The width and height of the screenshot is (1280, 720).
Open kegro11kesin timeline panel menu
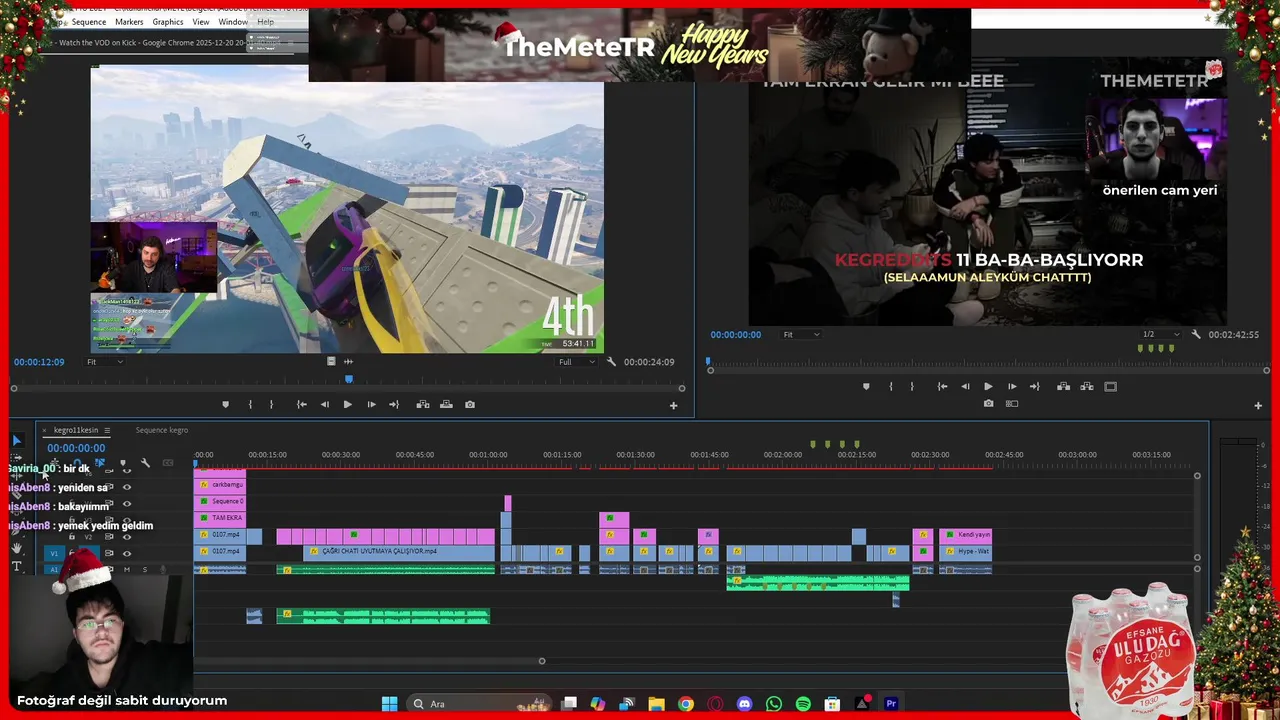point(107,430)
